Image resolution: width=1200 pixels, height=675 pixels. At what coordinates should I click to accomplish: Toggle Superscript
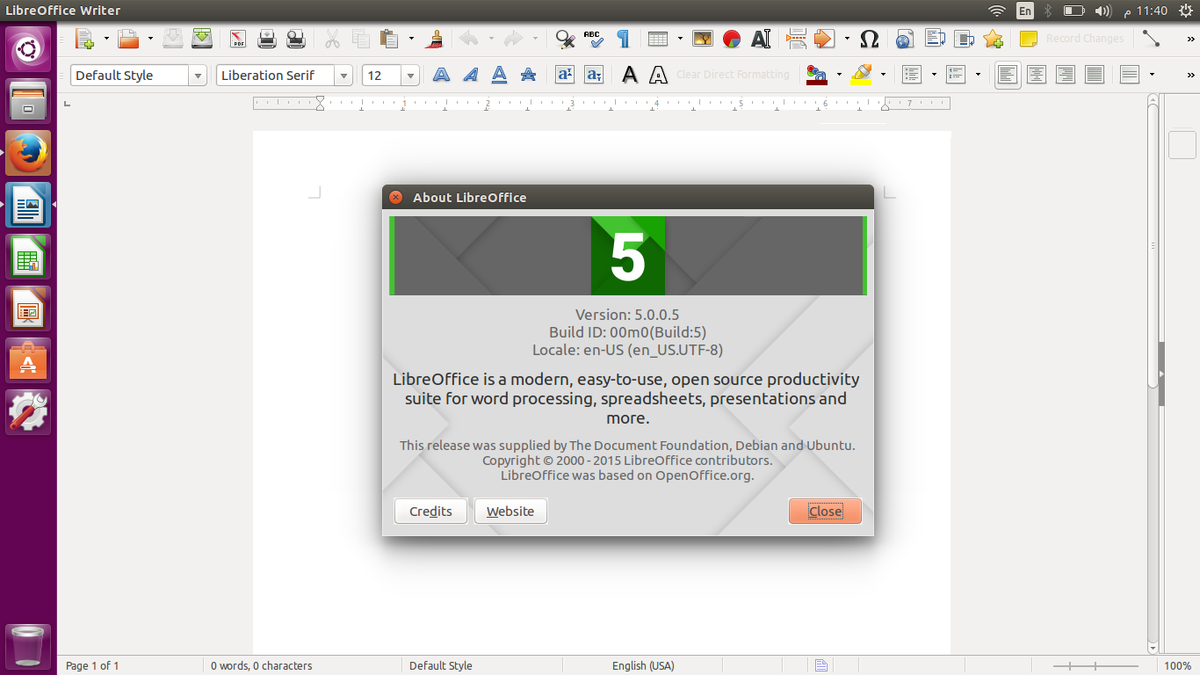tap(564, 75)
